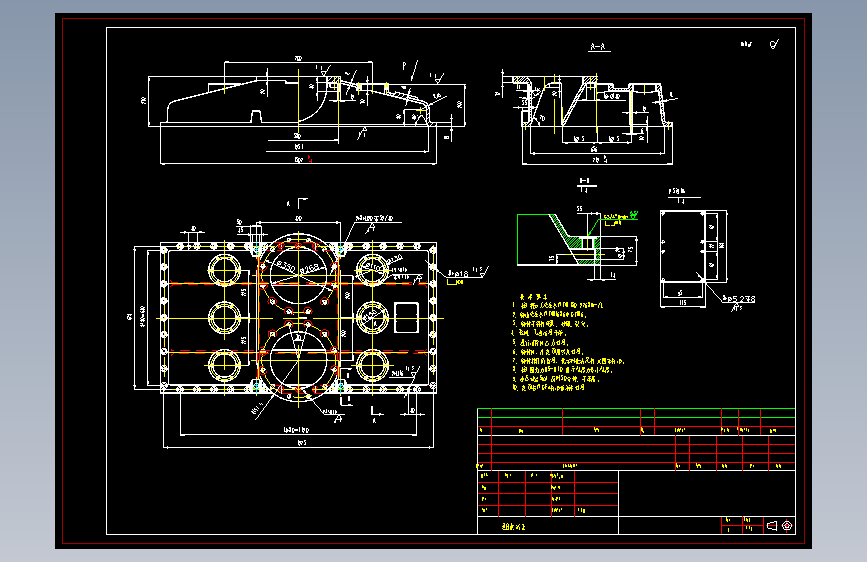The image size is (867, 562).
Task: Select the rectangular inspection opening in plan view
Action: click(x=406, y=318)
